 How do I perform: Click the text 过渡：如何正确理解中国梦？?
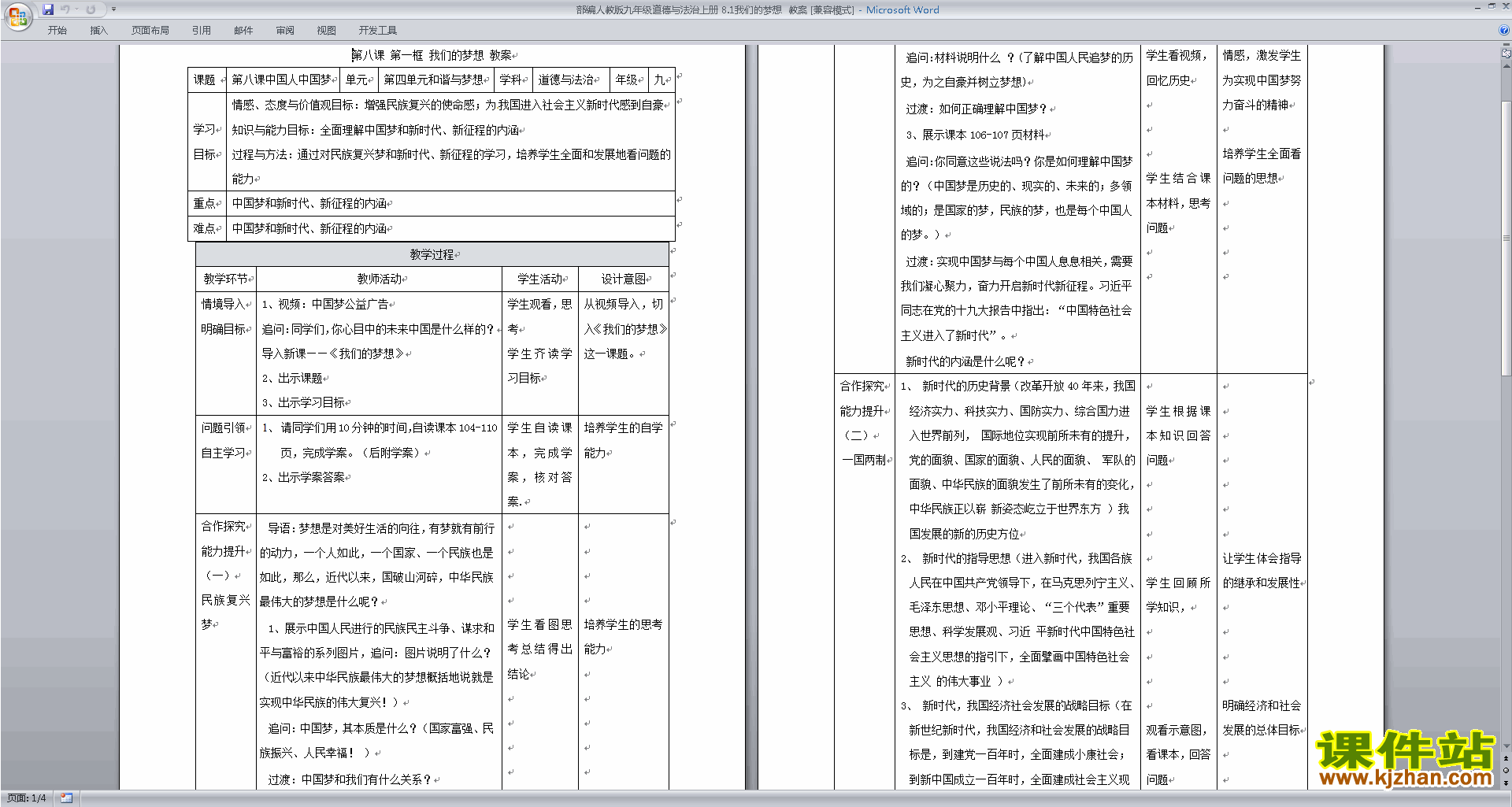click(976, 109)
